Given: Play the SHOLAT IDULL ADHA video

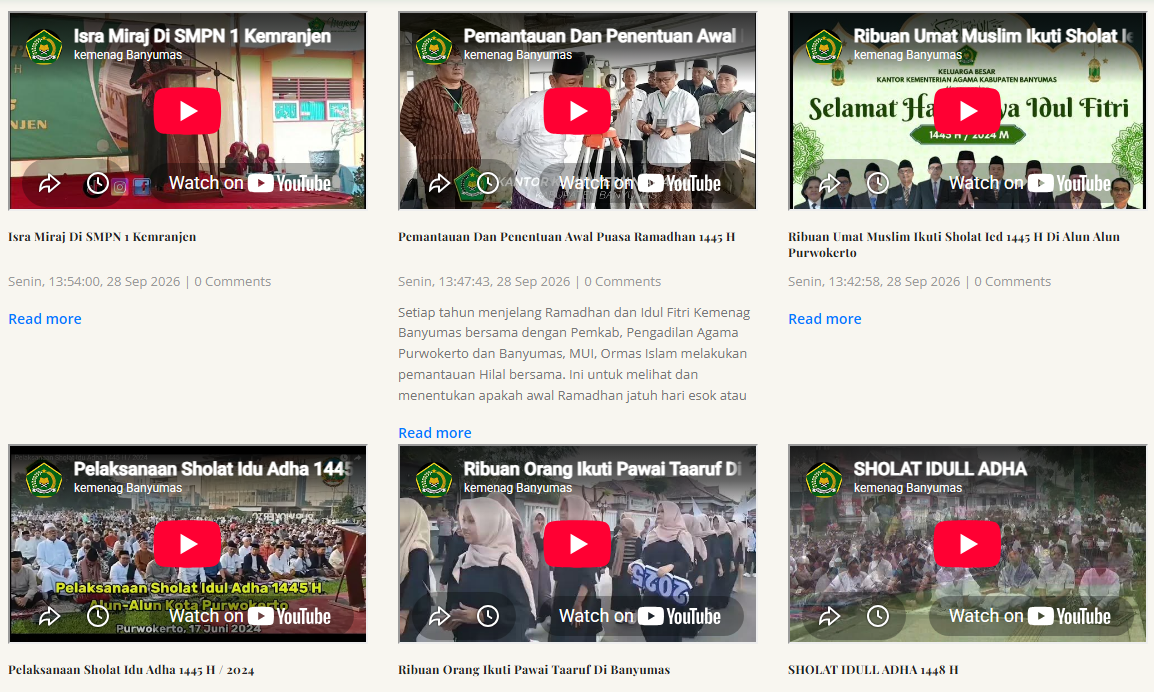Looking at the screenshot, I should (967, 544).
